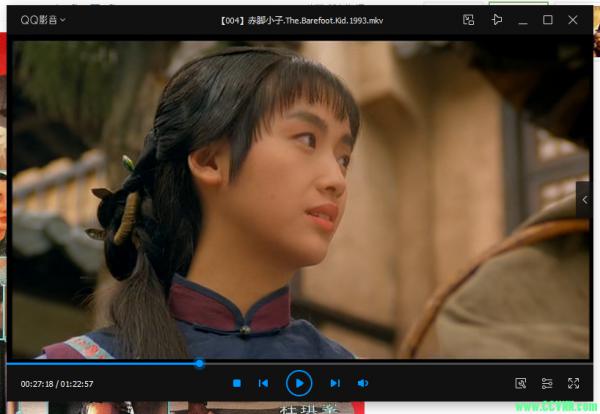Image resolution: width=600 pixels, height=414 pixels.
Task: Open the QQ影音 main menu dropdown
Action: click(x=43, y=20)
